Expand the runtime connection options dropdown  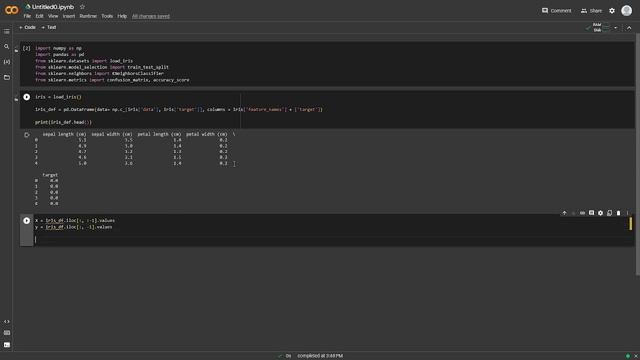pyautogui.click(x=616, y=28)
